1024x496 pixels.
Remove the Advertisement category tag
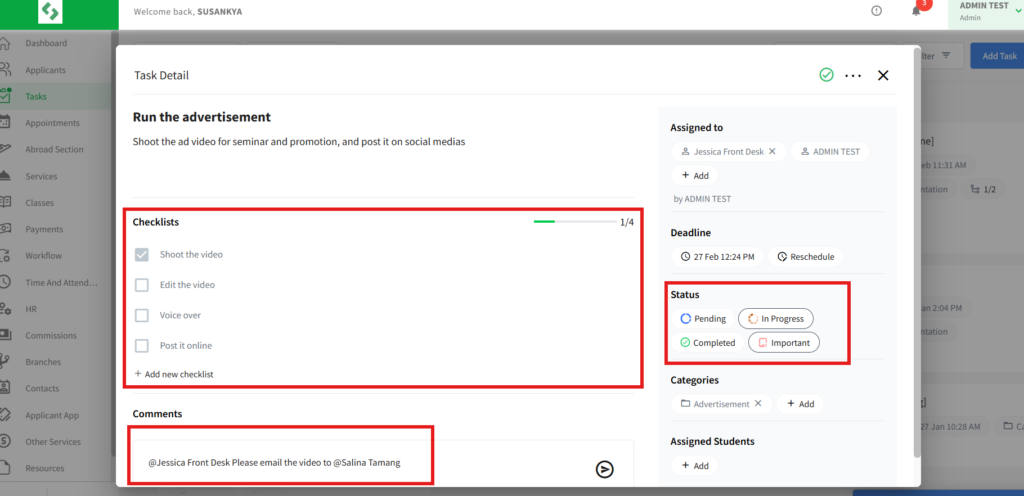(758, 404)
